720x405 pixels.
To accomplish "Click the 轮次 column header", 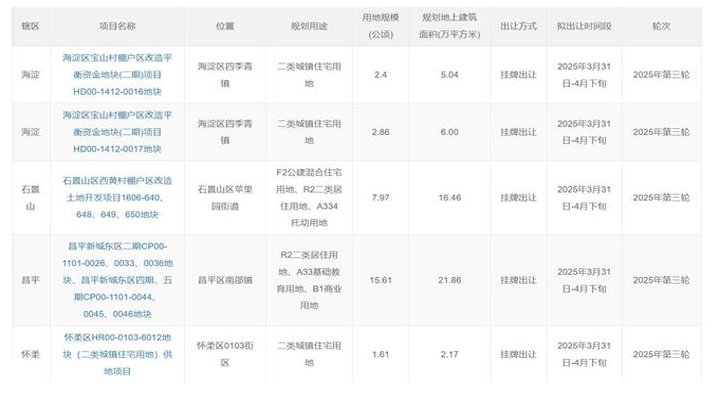I will click(661, 24).
